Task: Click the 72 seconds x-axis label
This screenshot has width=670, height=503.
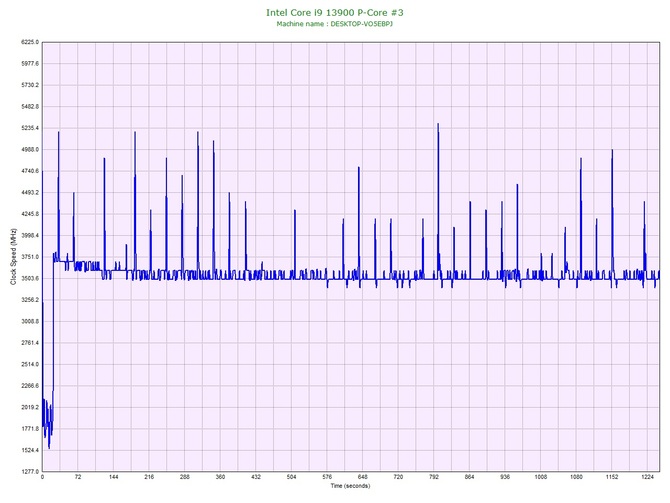Action: coord(78,477)
